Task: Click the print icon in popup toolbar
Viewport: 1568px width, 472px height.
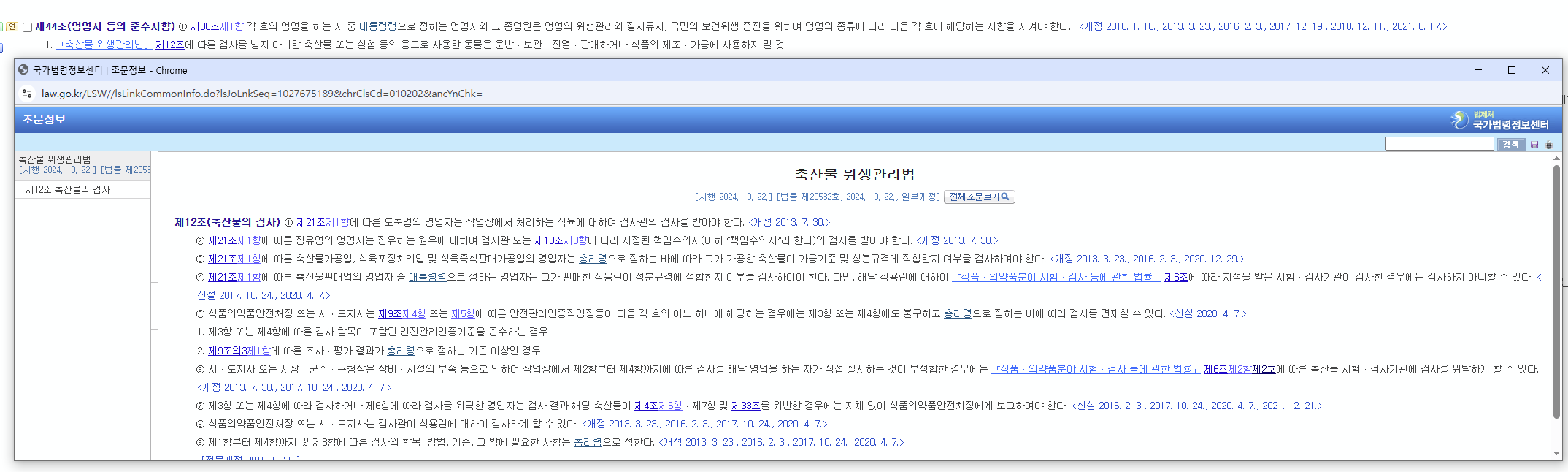Action: (1549, 145)
